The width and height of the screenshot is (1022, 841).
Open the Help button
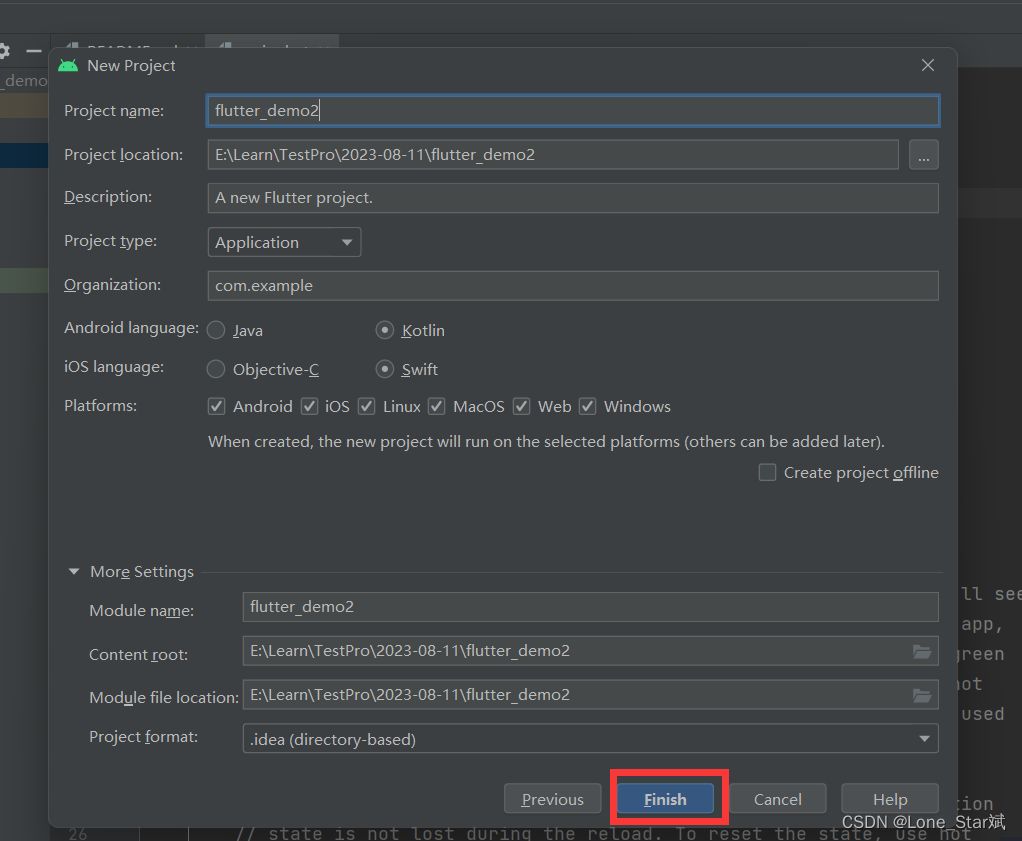click(890, 799)
